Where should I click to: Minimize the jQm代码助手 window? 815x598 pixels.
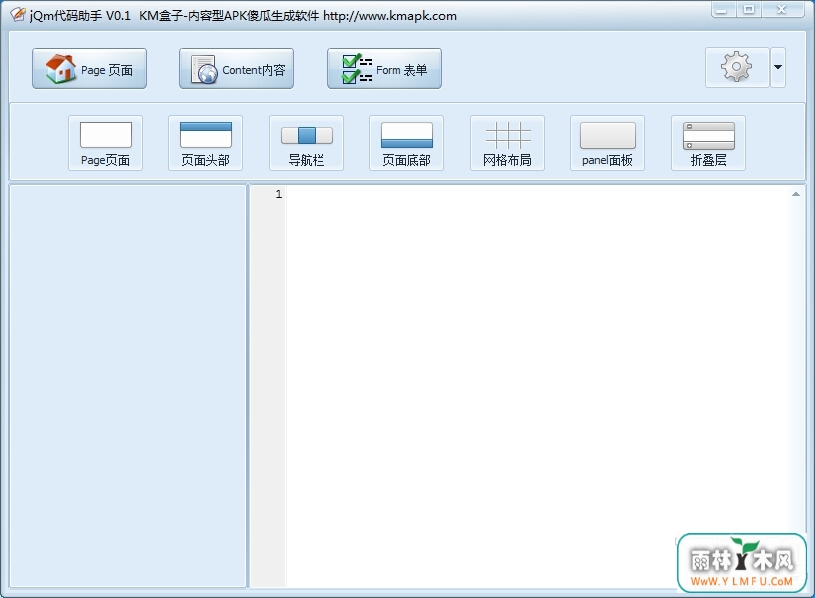tap(722, 9)
